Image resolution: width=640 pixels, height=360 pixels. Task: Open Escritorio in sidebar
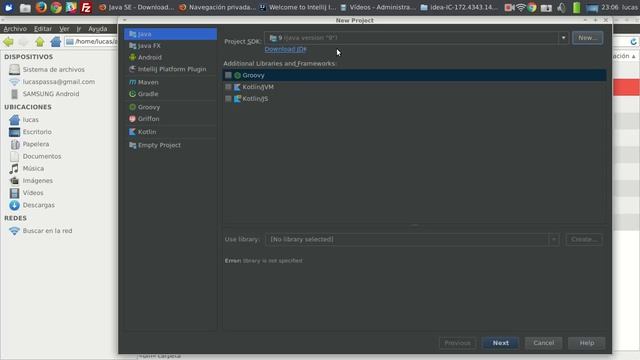(x=37, y=132)
